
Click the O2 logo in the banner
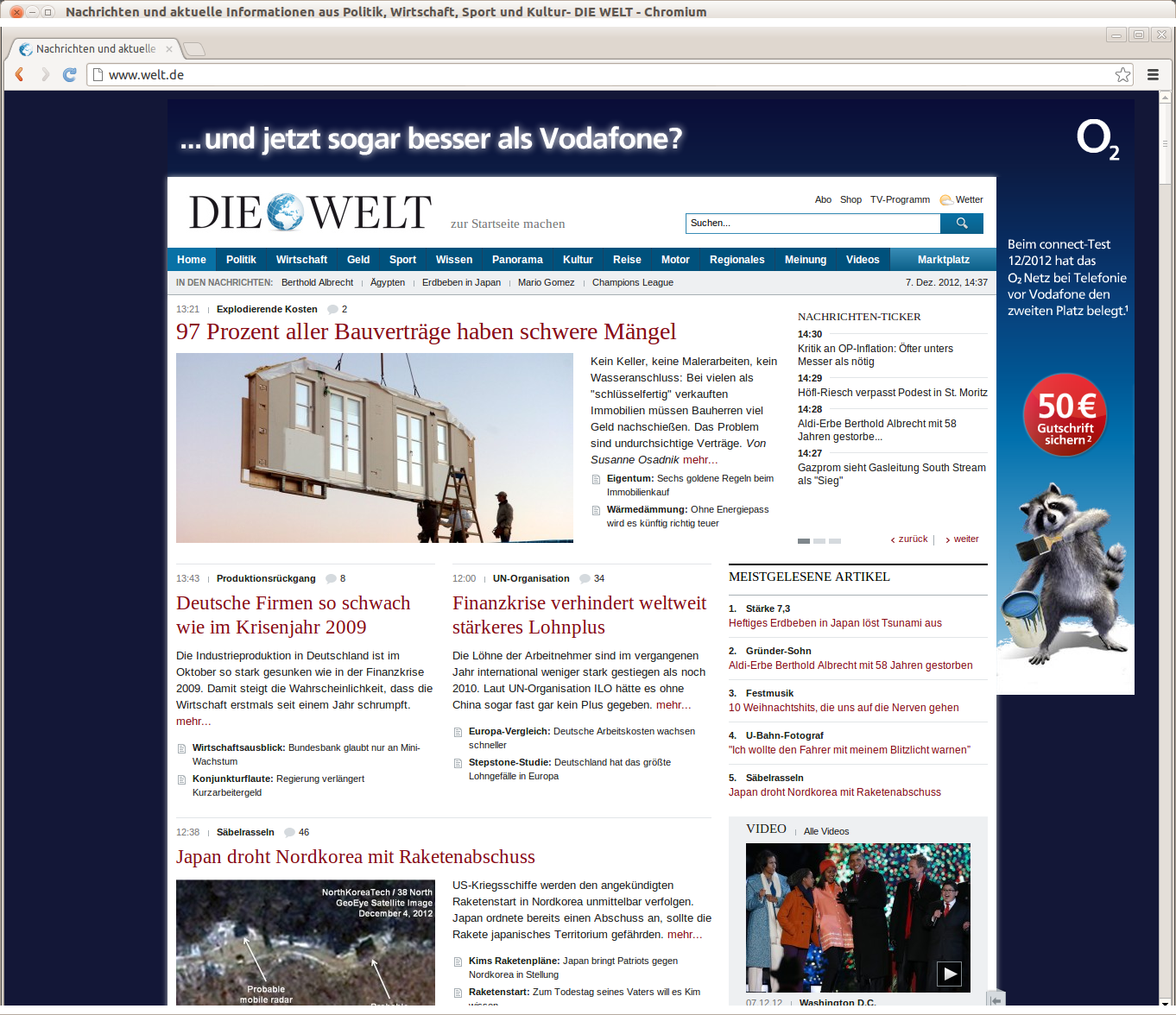point(1097,139)
